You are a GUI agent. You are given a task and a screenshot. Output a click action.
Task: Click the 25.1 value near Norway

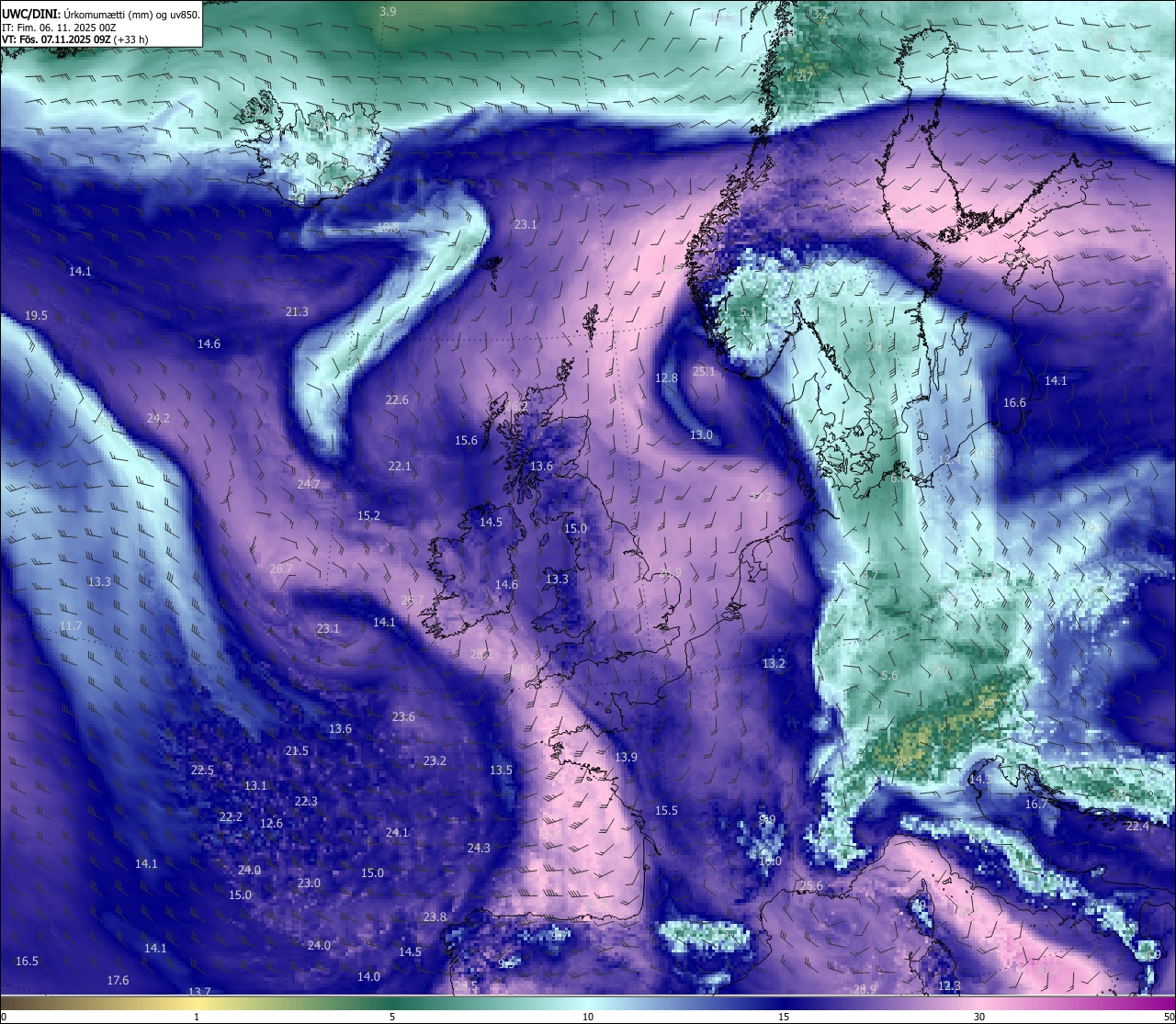click(x=704, y=371)
